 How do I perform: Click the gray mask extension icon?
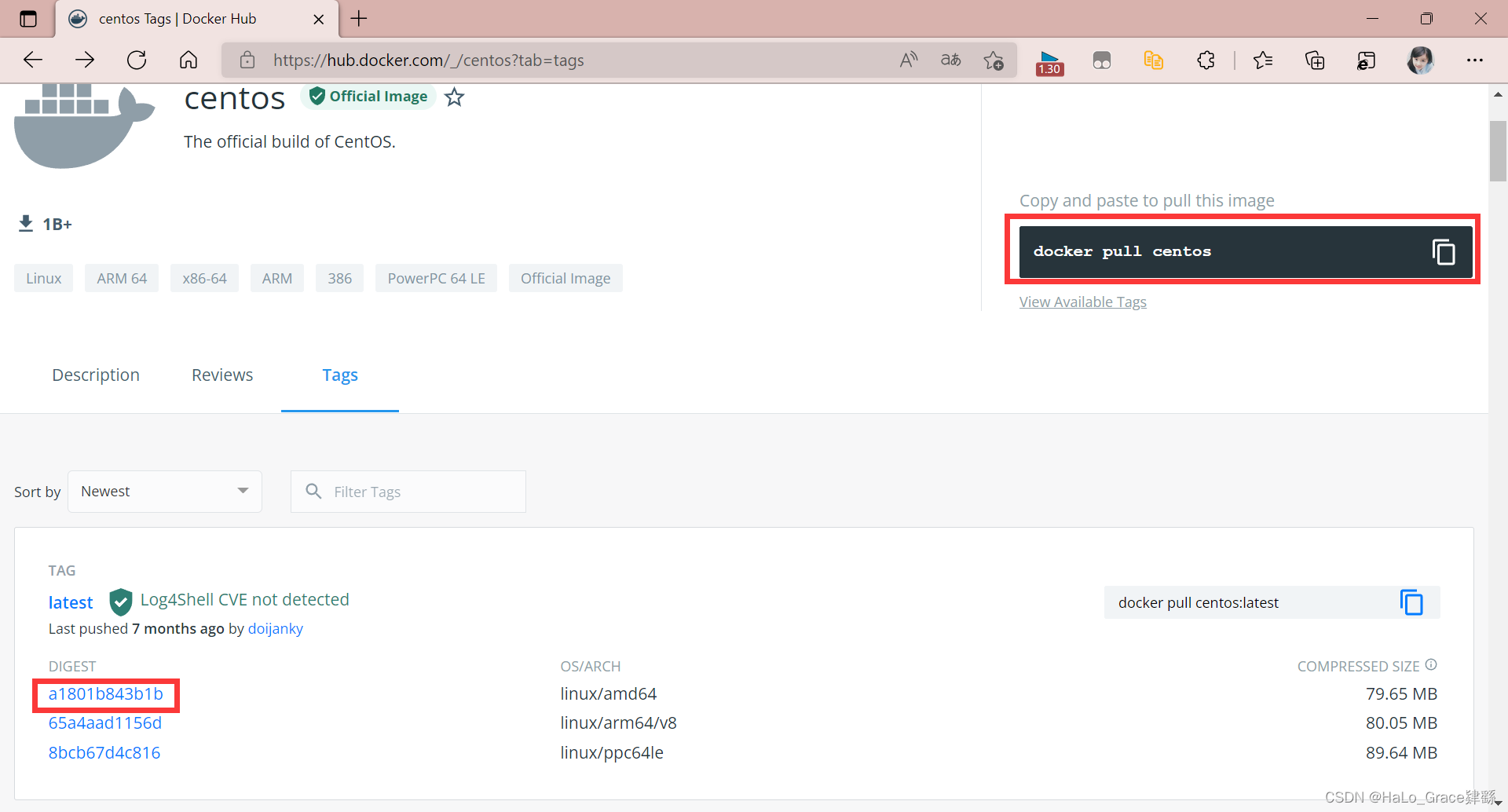pyautogui.click(x=1102, y=60)
